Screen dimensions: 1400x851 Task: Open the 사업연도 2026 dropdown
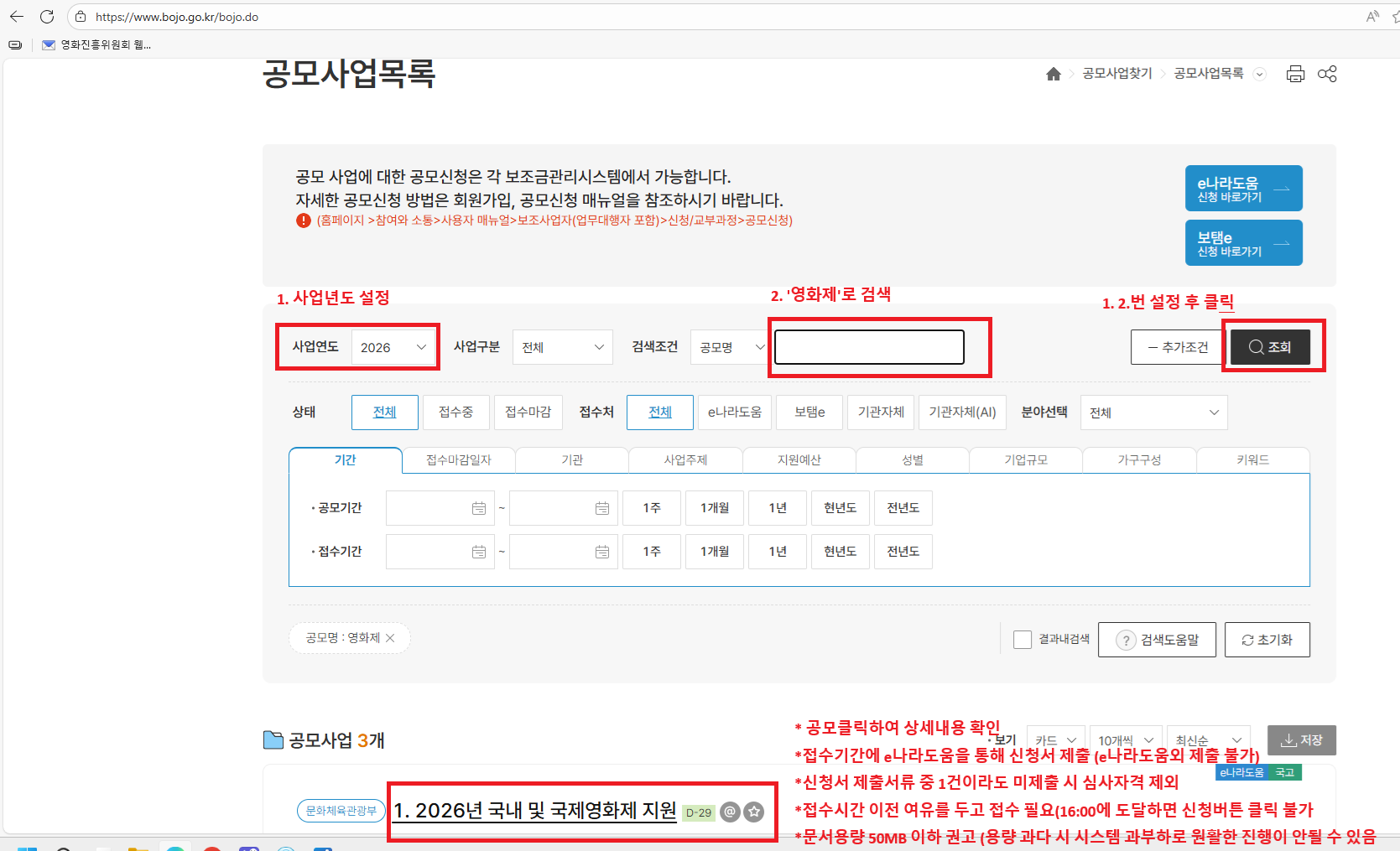(393, 347)
